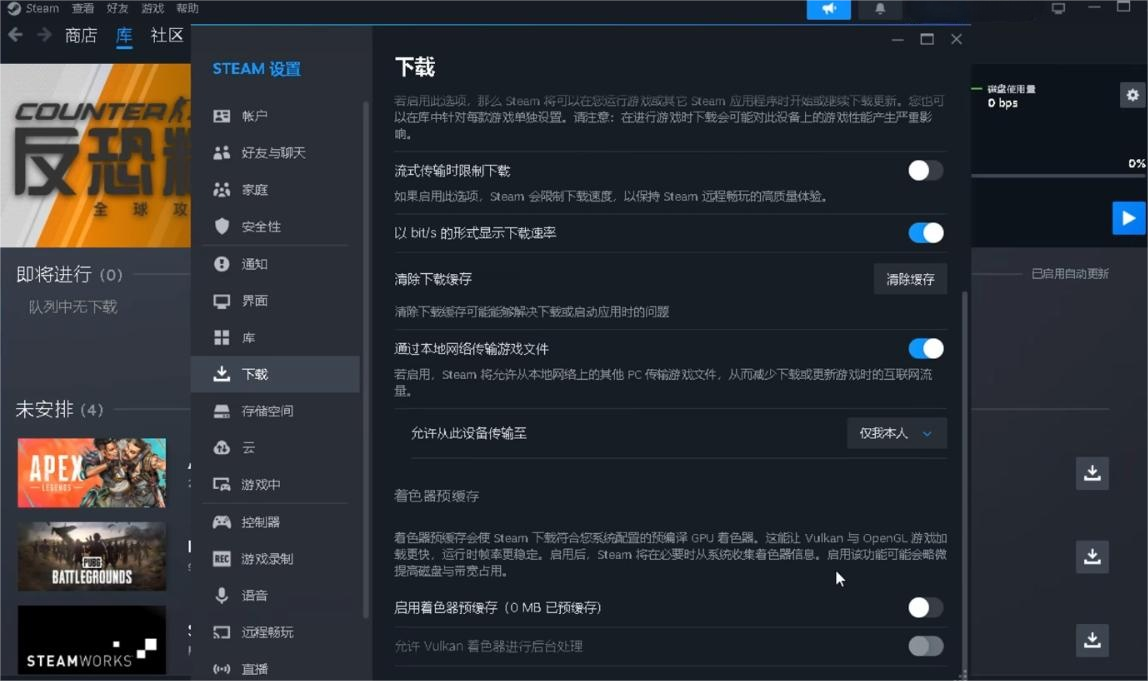Click the 清除缓存 button
Screen dimensions: 1148x681
coord(908,279)
